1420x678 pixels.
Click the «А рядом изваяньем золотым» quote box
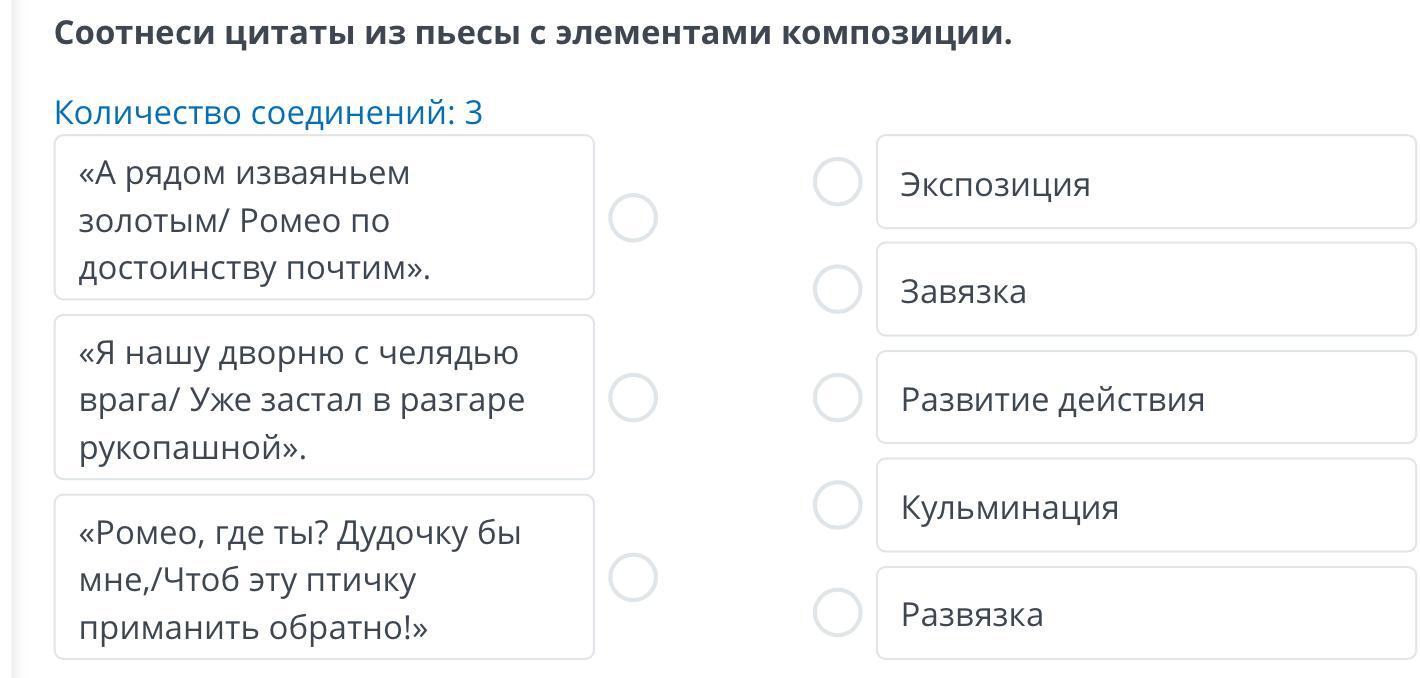[323, 218]
